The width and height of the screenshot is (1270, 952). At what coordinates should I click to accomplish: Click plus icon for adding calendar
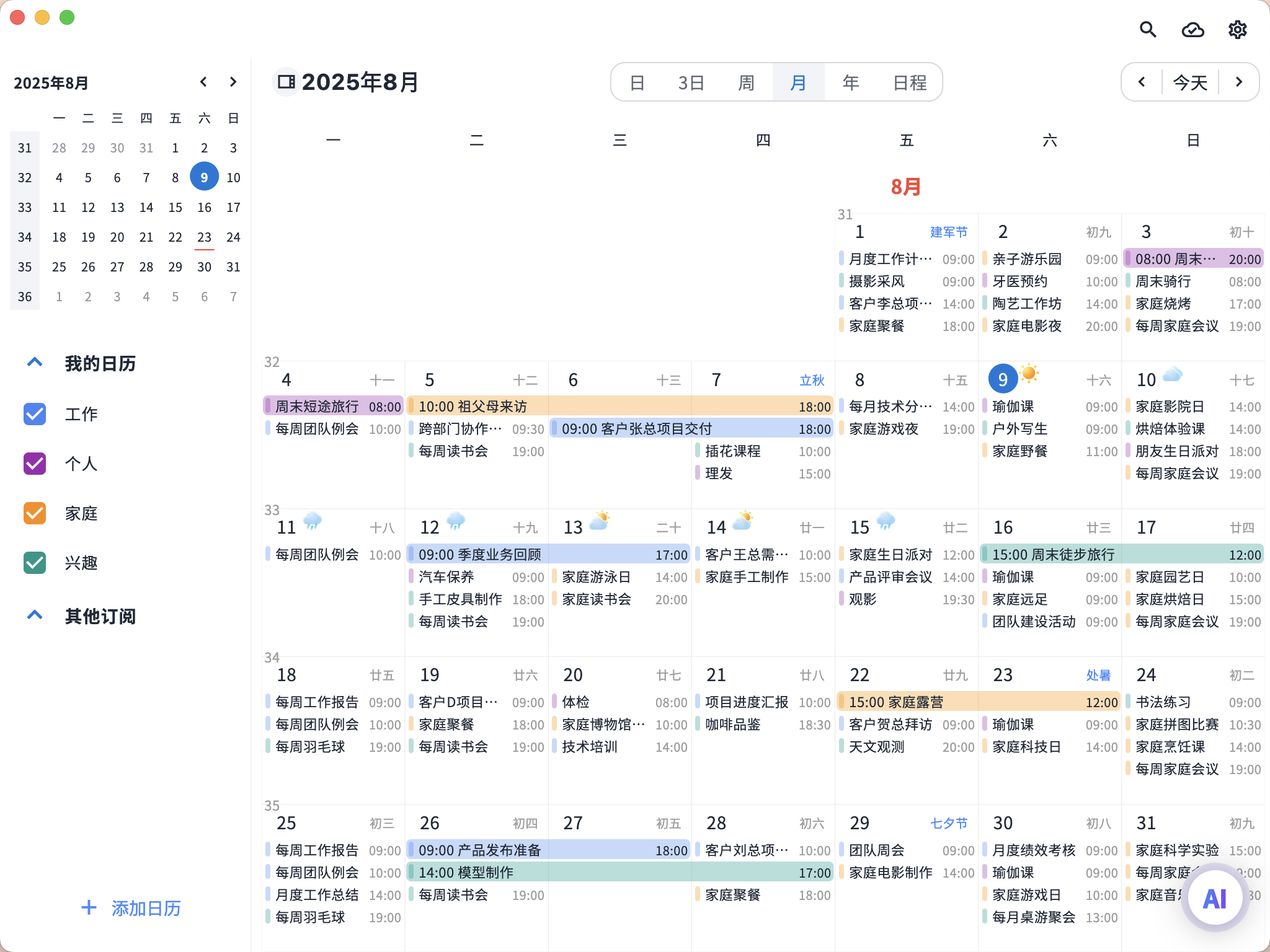pos(89,907)
